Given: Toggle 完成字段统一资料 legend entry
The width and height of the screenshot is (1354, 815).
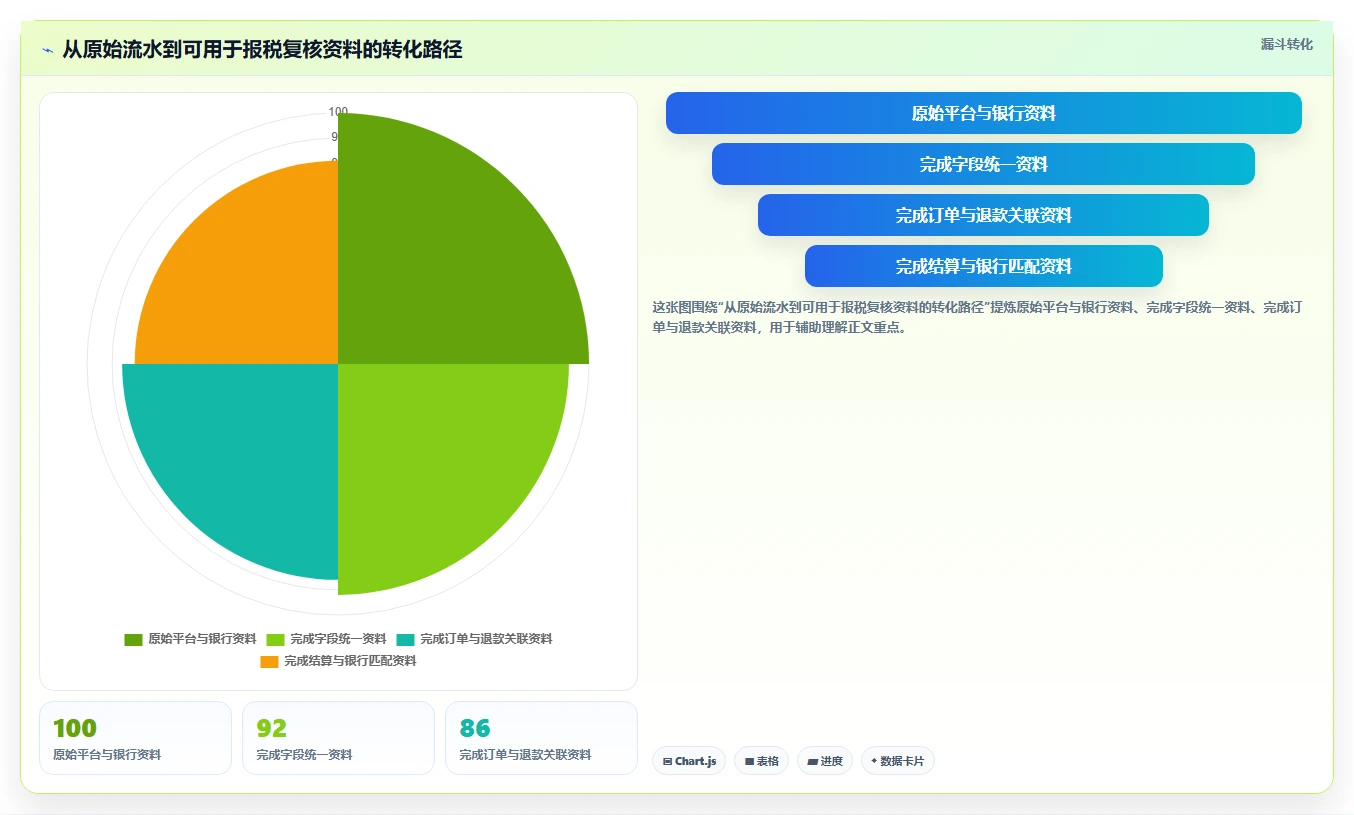Looking at the screenshot, I should pos(326,639).
